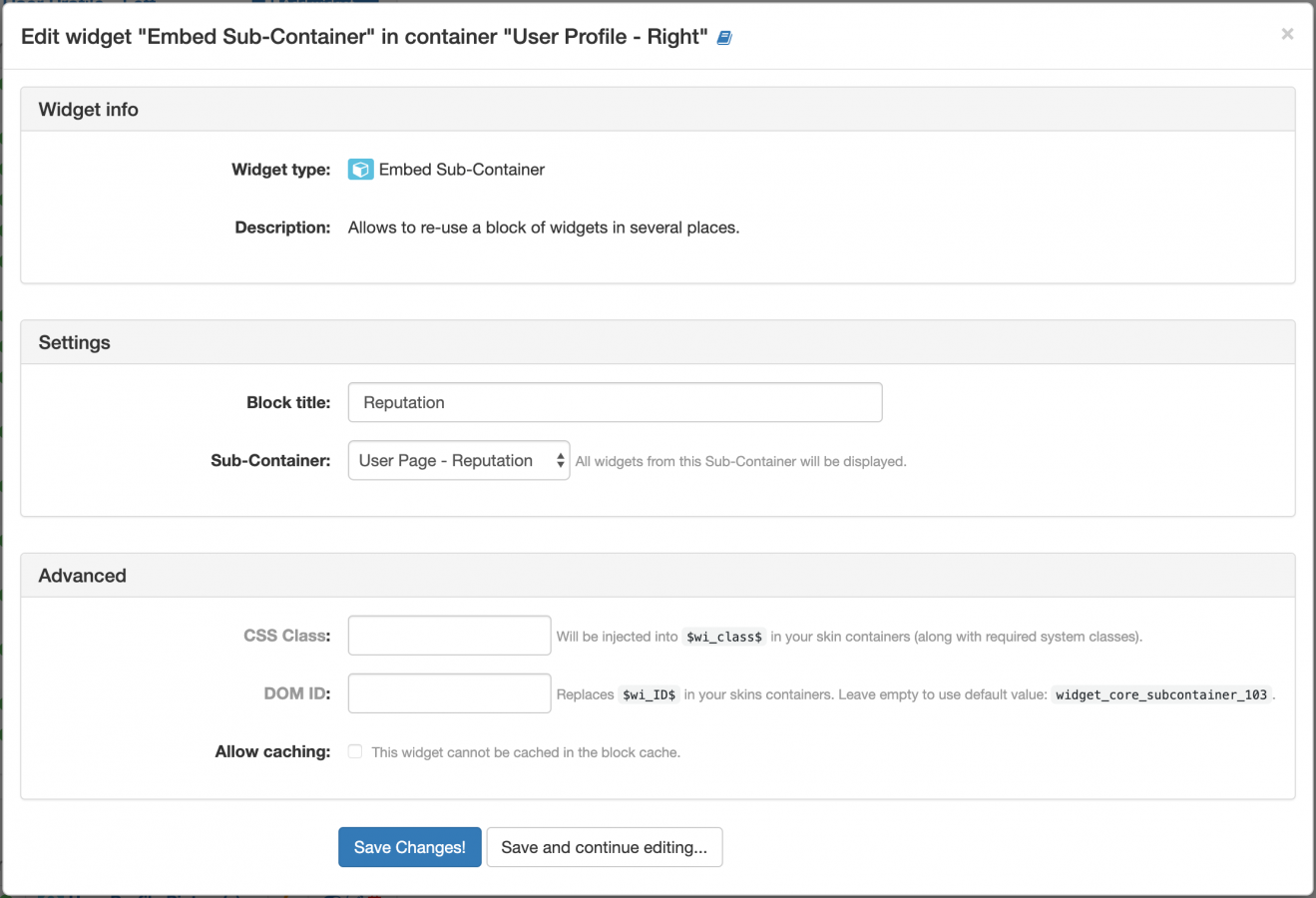The height and width of the screenshot is (898, 1316).
Task: Click the Advanced panel heading
Action: pyautogui.click(x=83, y=576)
